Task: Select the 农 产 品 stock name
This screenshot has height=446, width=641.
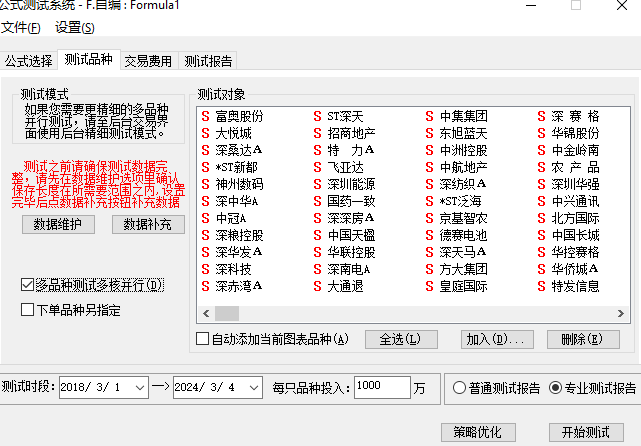Action: 575,167
